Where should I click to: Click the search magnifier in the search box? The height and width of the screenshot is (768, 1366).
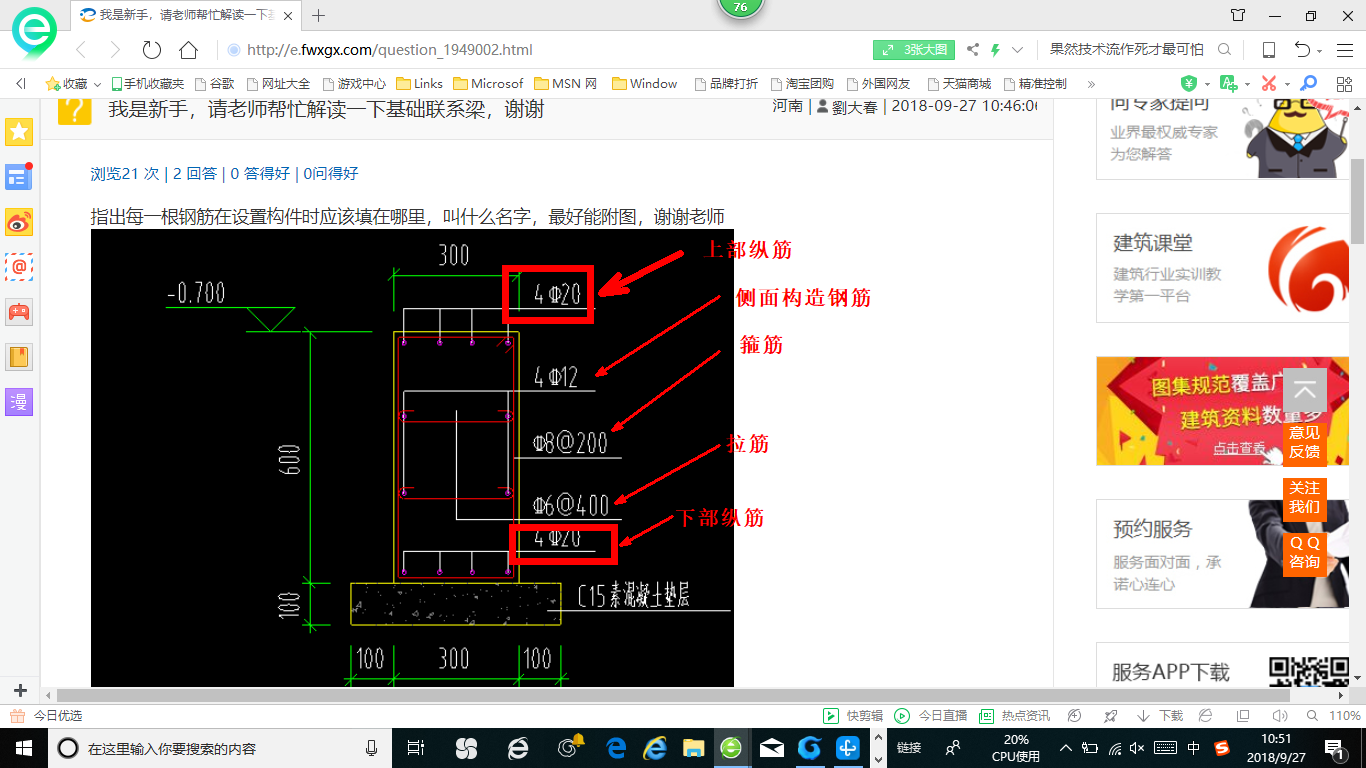[x=1224, y=50]
